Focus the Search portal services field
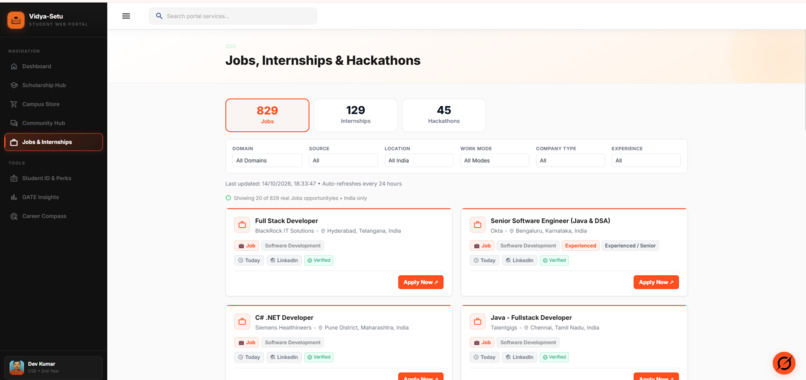Screen dimensions: 806x380 [233, 16]
